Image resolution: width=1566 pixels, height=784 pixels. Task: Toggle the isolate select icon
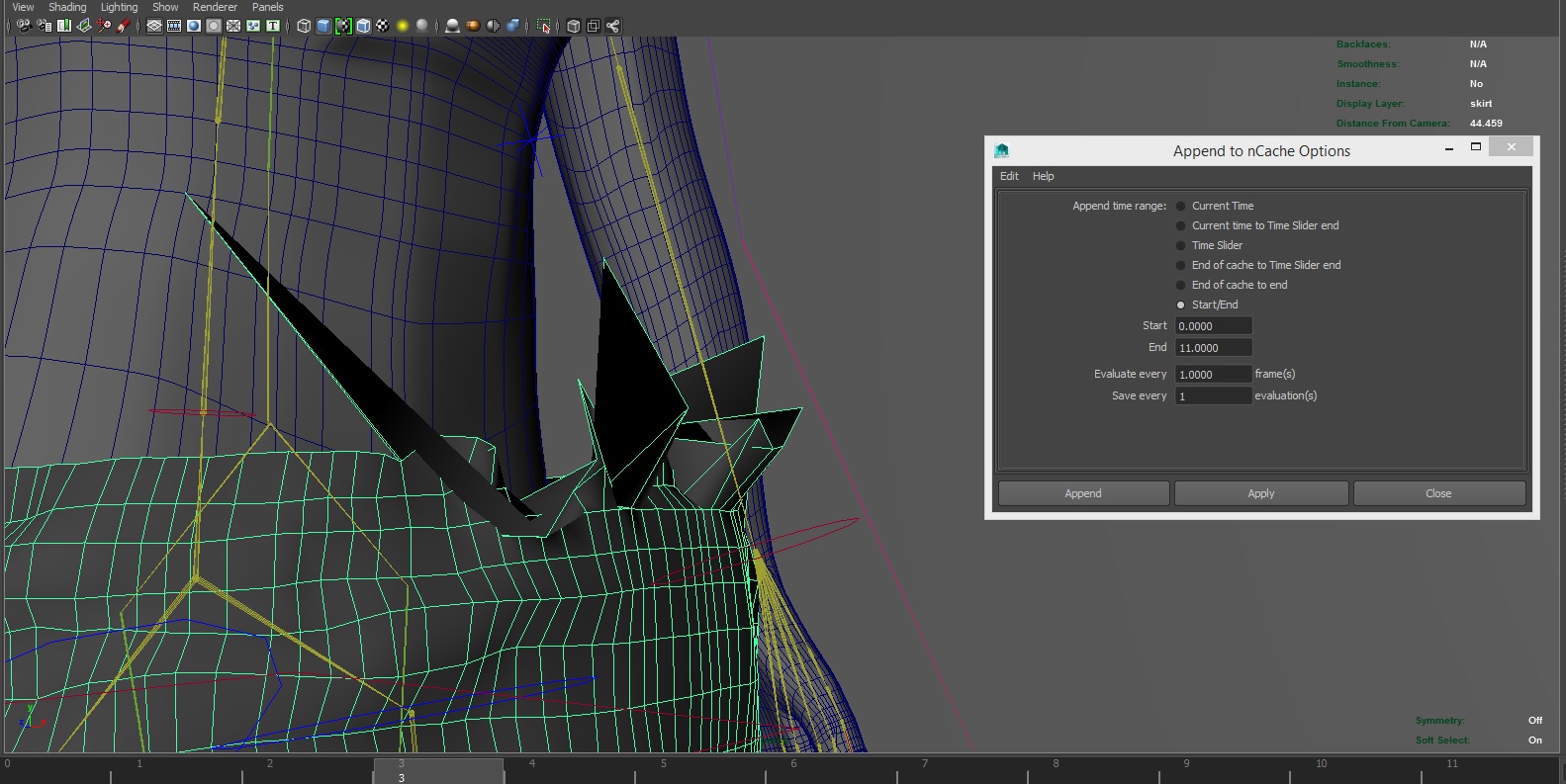543,26
